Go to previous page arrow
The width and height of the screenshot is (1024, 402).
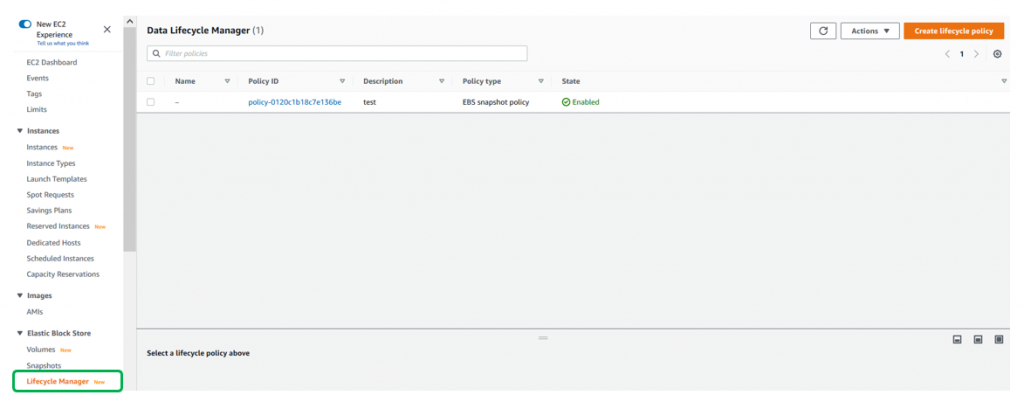pos(947,54)
